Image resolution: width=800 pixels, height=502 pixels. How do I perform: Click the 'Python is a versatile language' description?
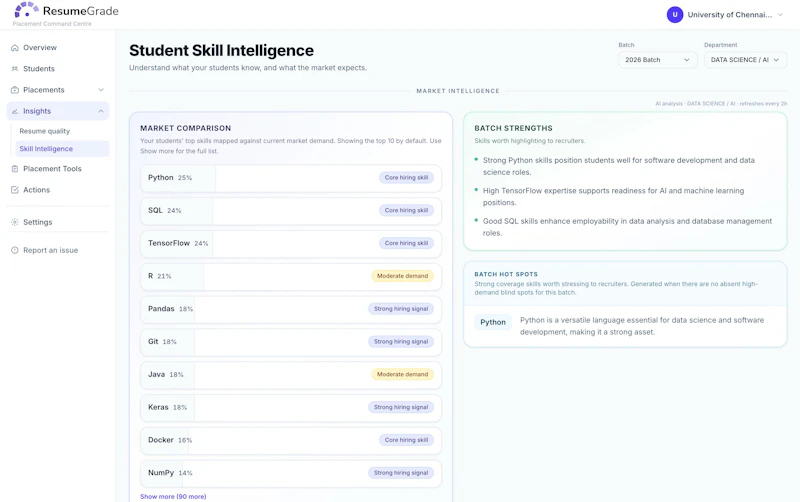tap(642, 326)
